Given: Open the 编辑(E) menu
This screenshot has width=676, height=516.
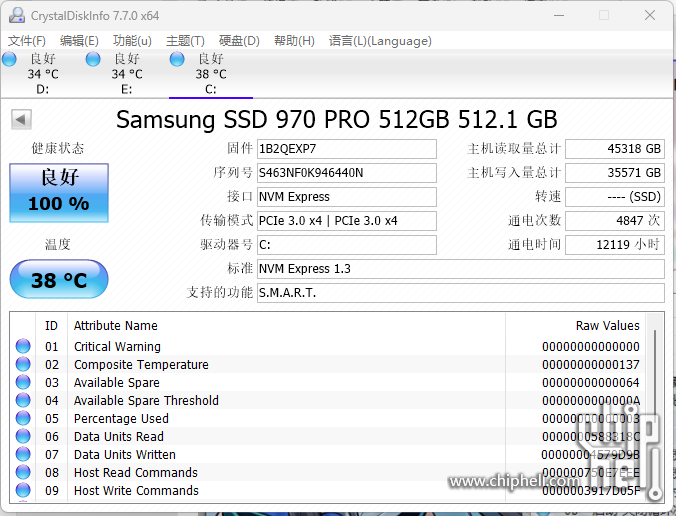Looking at the screenshot, I should pyautogui.click(x=79, y=41).
